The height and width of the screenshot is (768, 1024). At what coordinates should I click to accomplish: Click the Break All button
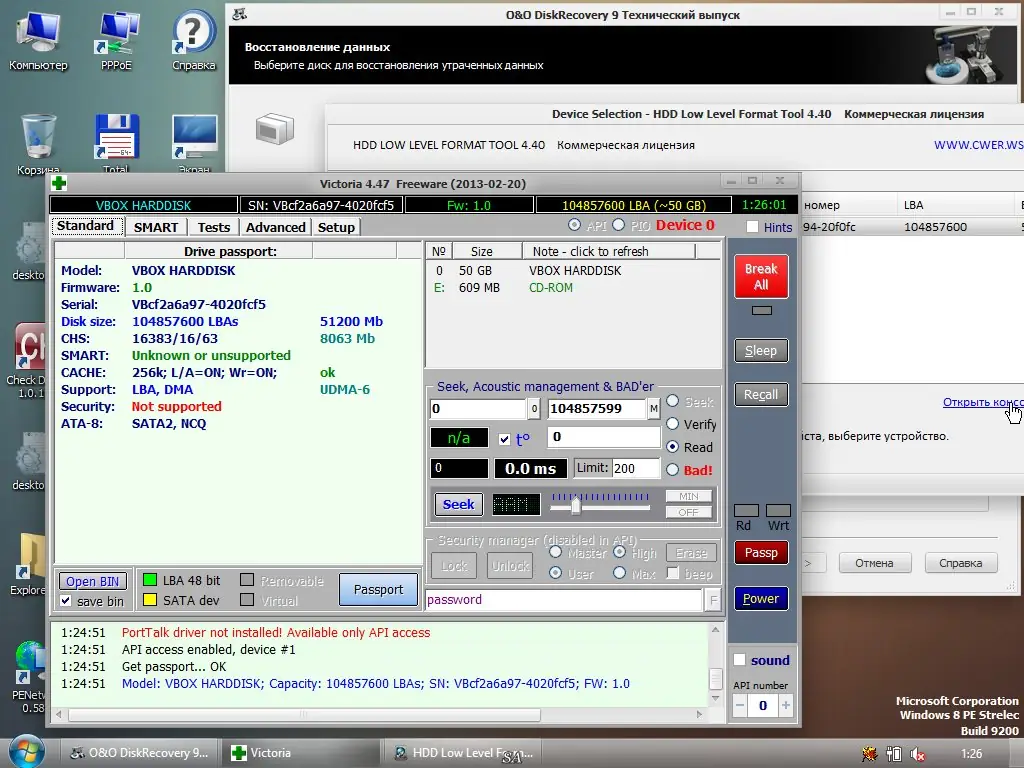761,276
